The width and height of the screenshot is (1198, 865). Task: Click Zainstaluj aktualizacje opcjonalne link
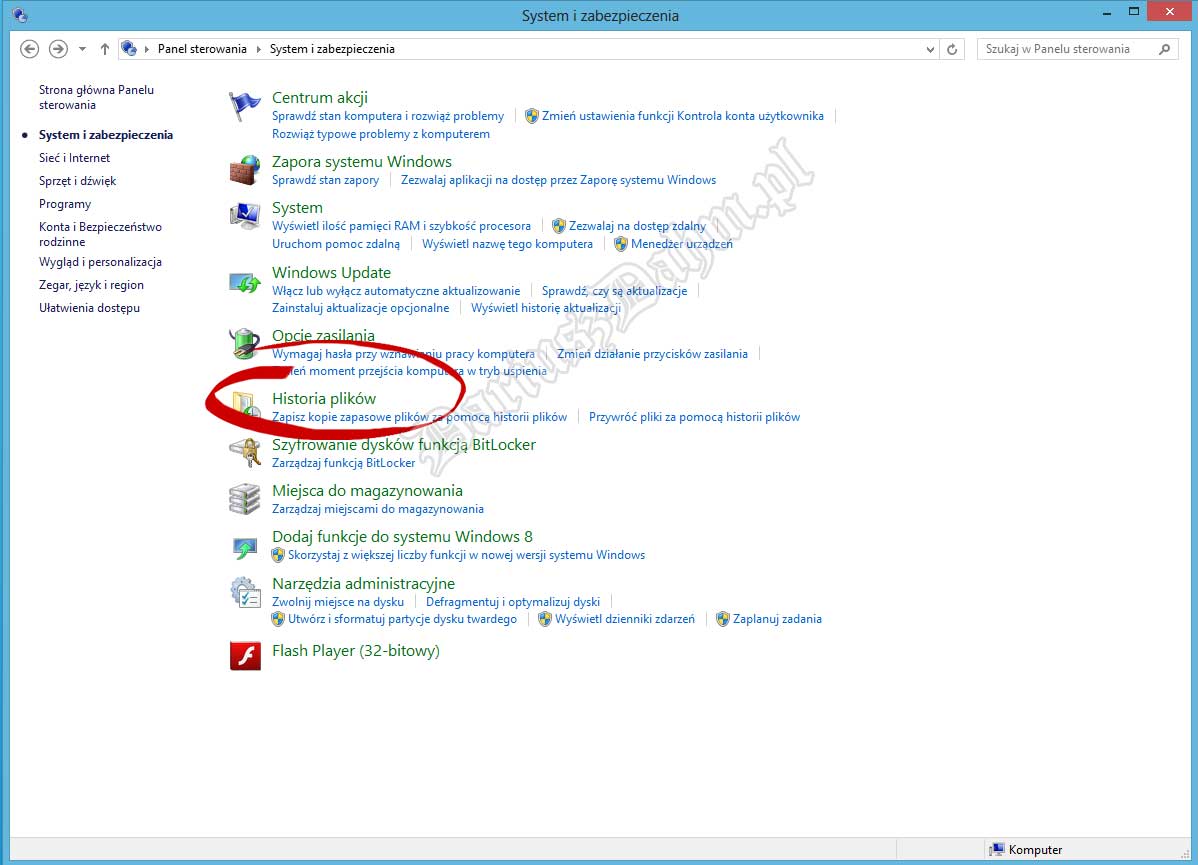click(361, 308)
